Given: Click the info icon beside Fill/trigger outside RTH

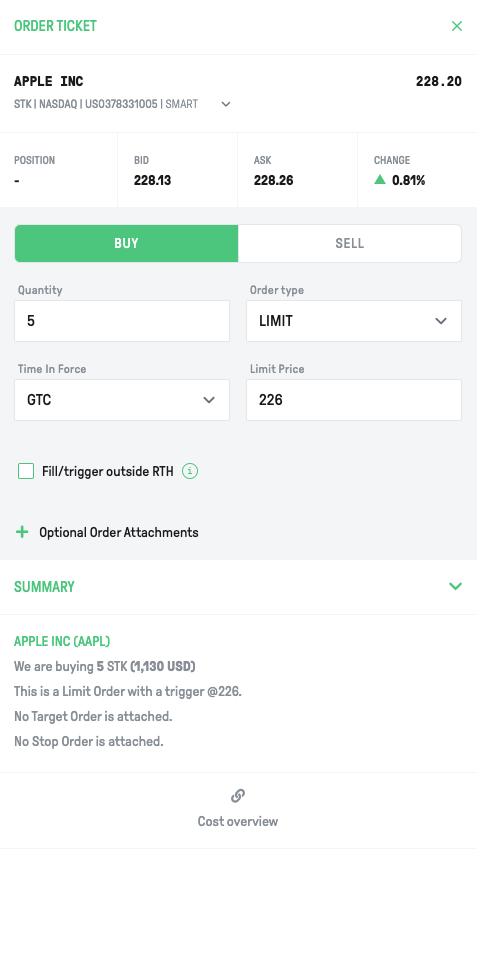Looking at the screenshot, I should coord(190,472).
